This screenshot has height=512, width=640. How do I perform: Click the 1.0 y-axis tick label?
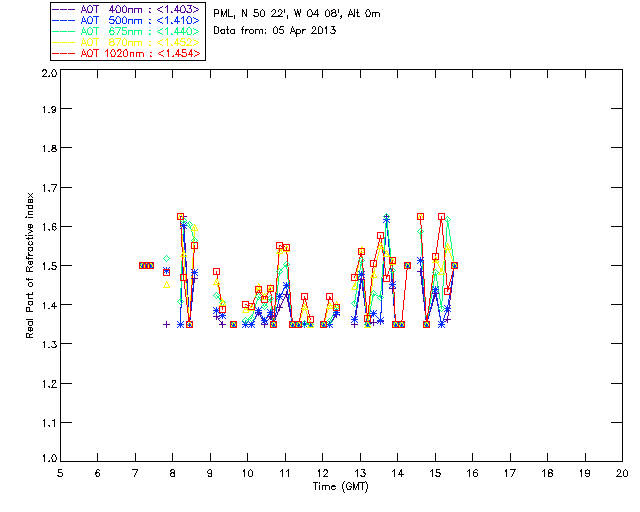click(49, 458)
